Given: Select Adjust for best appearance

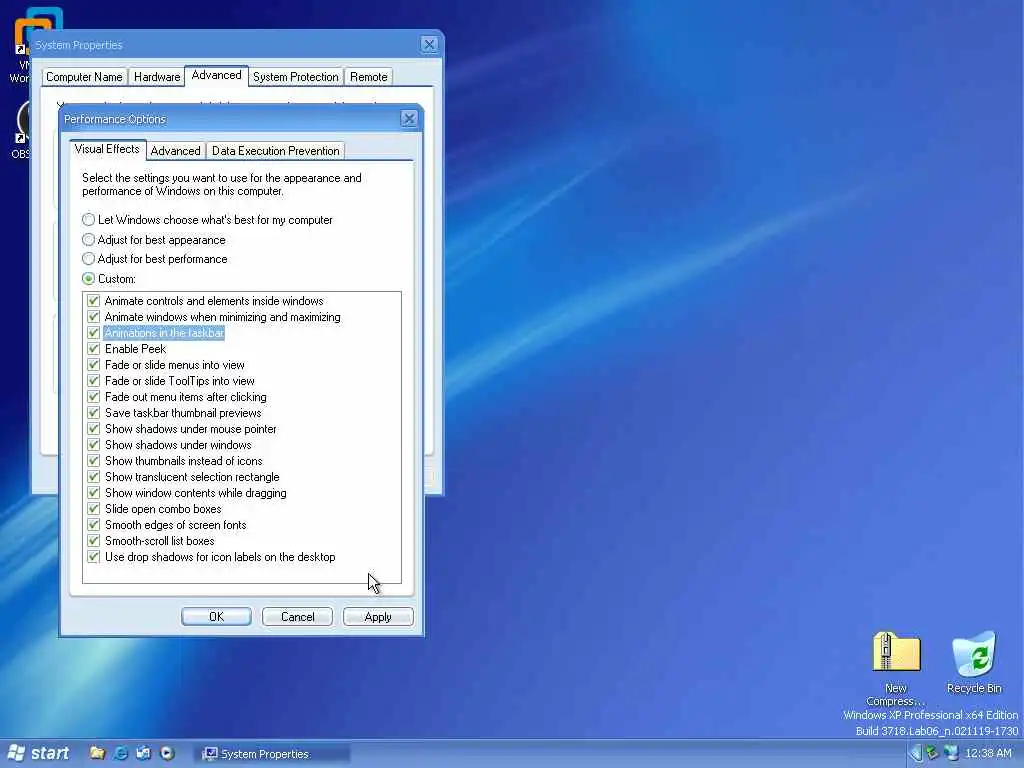Looking at the screenshot, I should click(x=154, y=240).
